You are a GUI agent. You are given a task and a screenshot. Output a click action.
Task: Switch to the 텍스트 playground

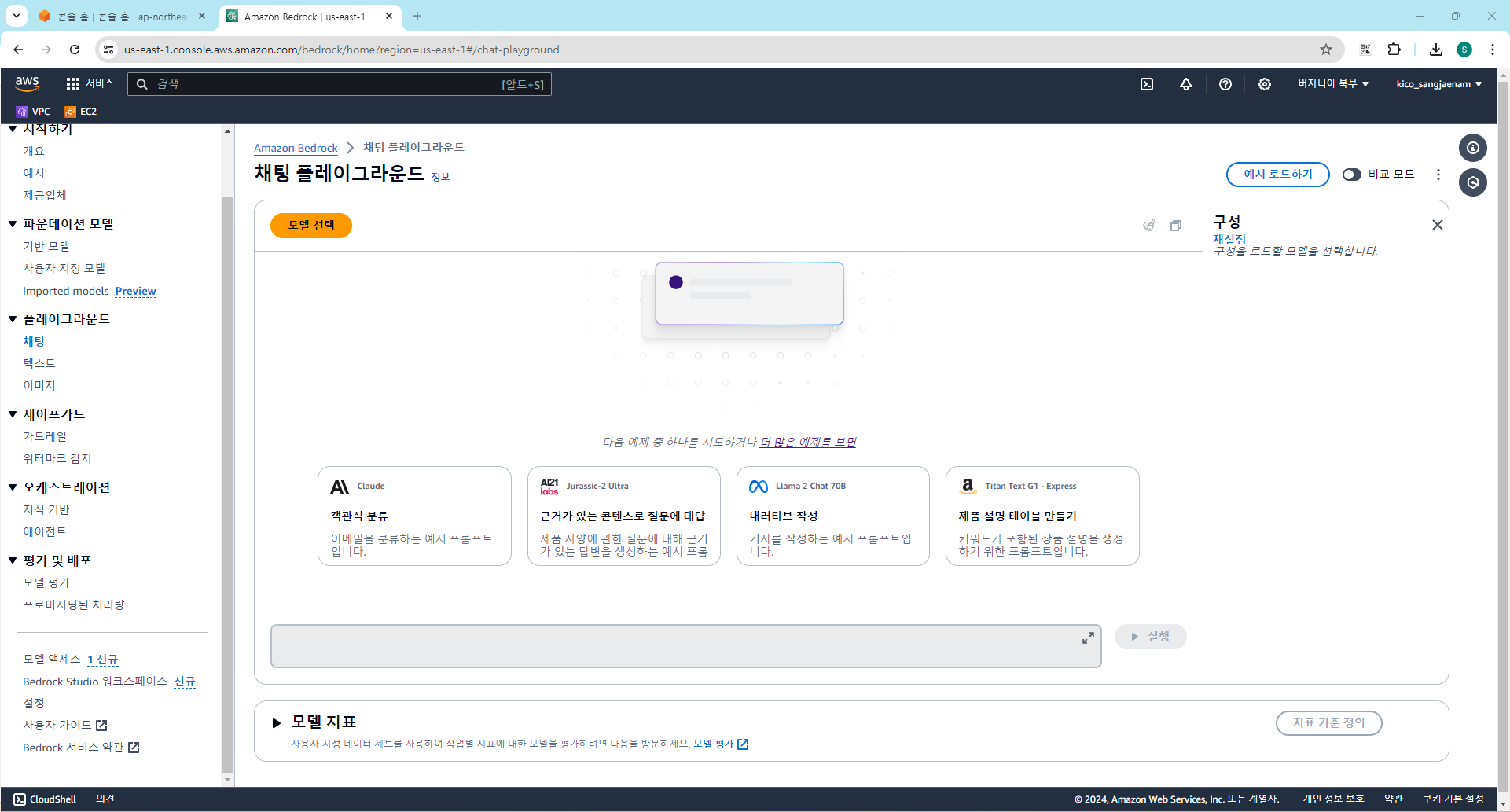(39, 363)
